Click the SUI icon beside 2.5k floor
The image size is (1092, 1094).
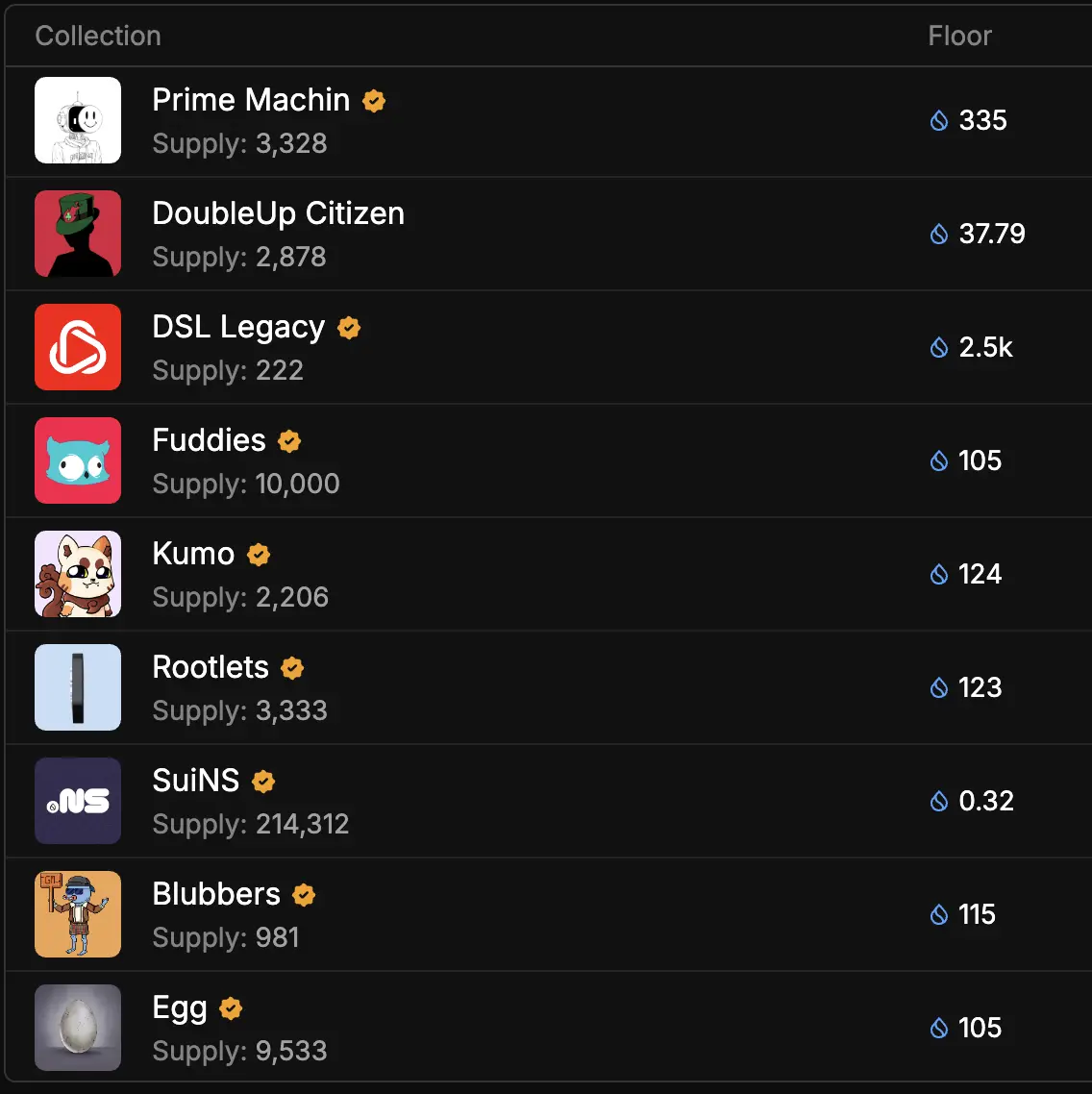(x=939, y=348)
